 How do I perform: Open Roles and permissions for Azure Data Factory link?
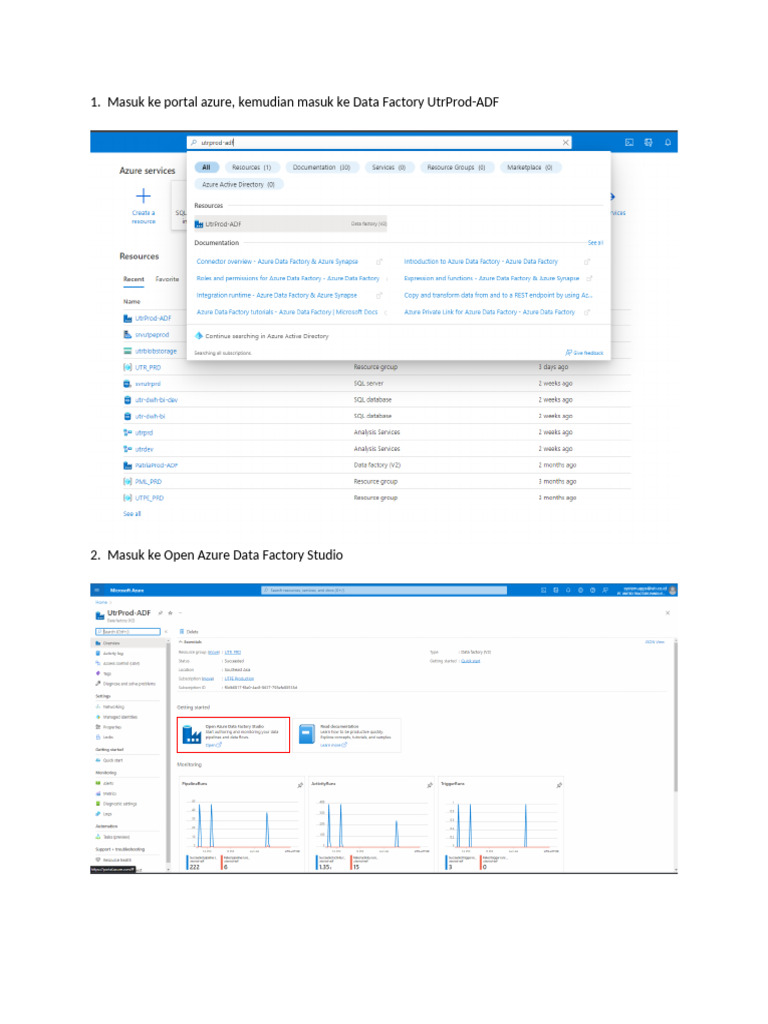pyautogui.click(x=287, y=278)
